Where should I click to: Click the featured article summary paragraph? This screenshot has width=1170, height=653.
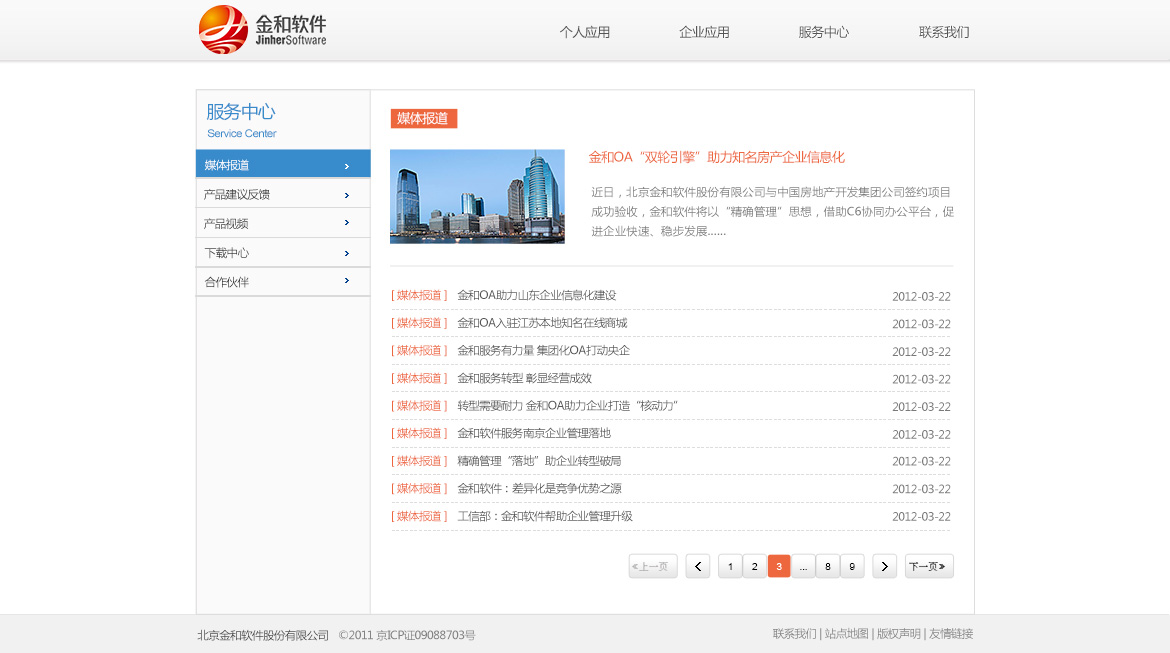[772, 211]
